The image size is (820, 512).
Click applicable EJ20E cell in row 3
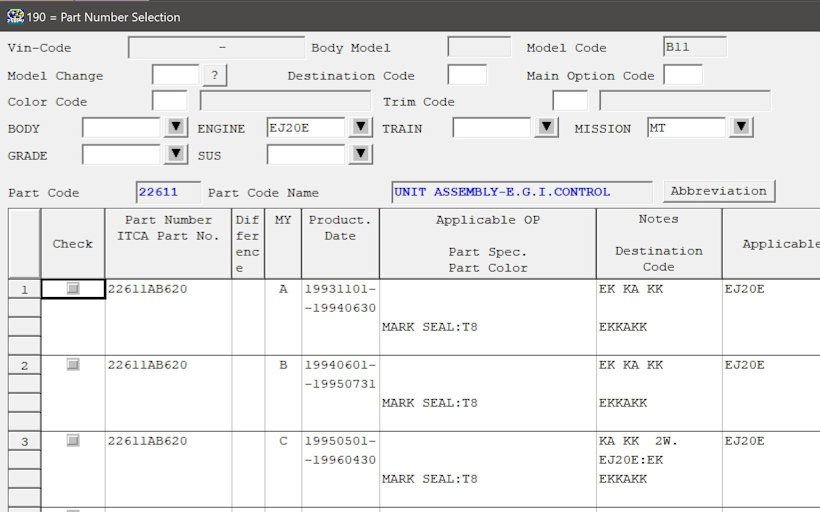click(744, 441)
